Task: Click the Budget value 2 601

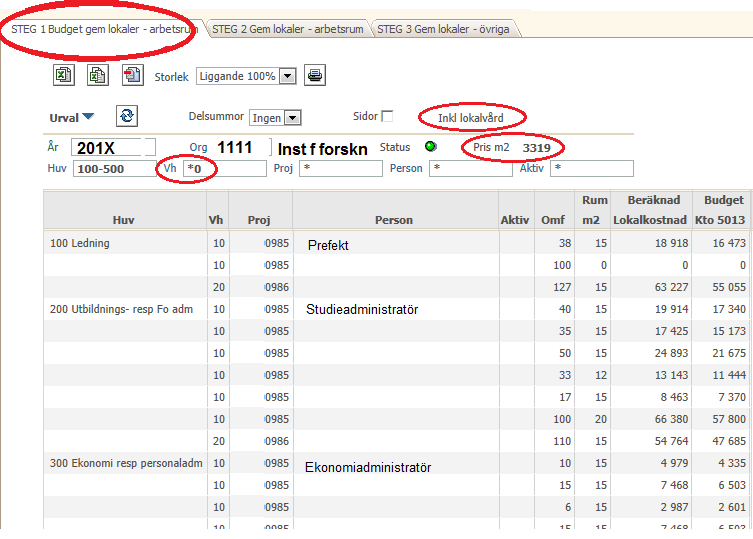Action: 732,507
